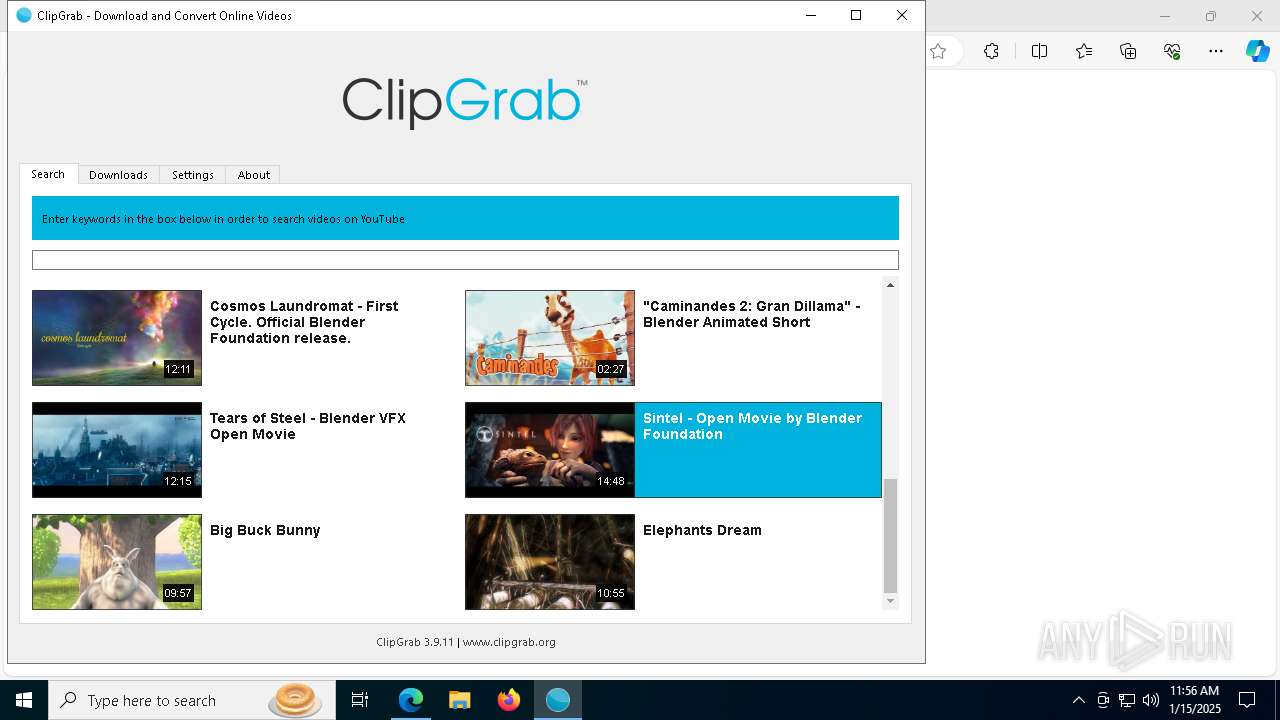Launch Microsoft Edge from the taskbar

pos(411,700)
